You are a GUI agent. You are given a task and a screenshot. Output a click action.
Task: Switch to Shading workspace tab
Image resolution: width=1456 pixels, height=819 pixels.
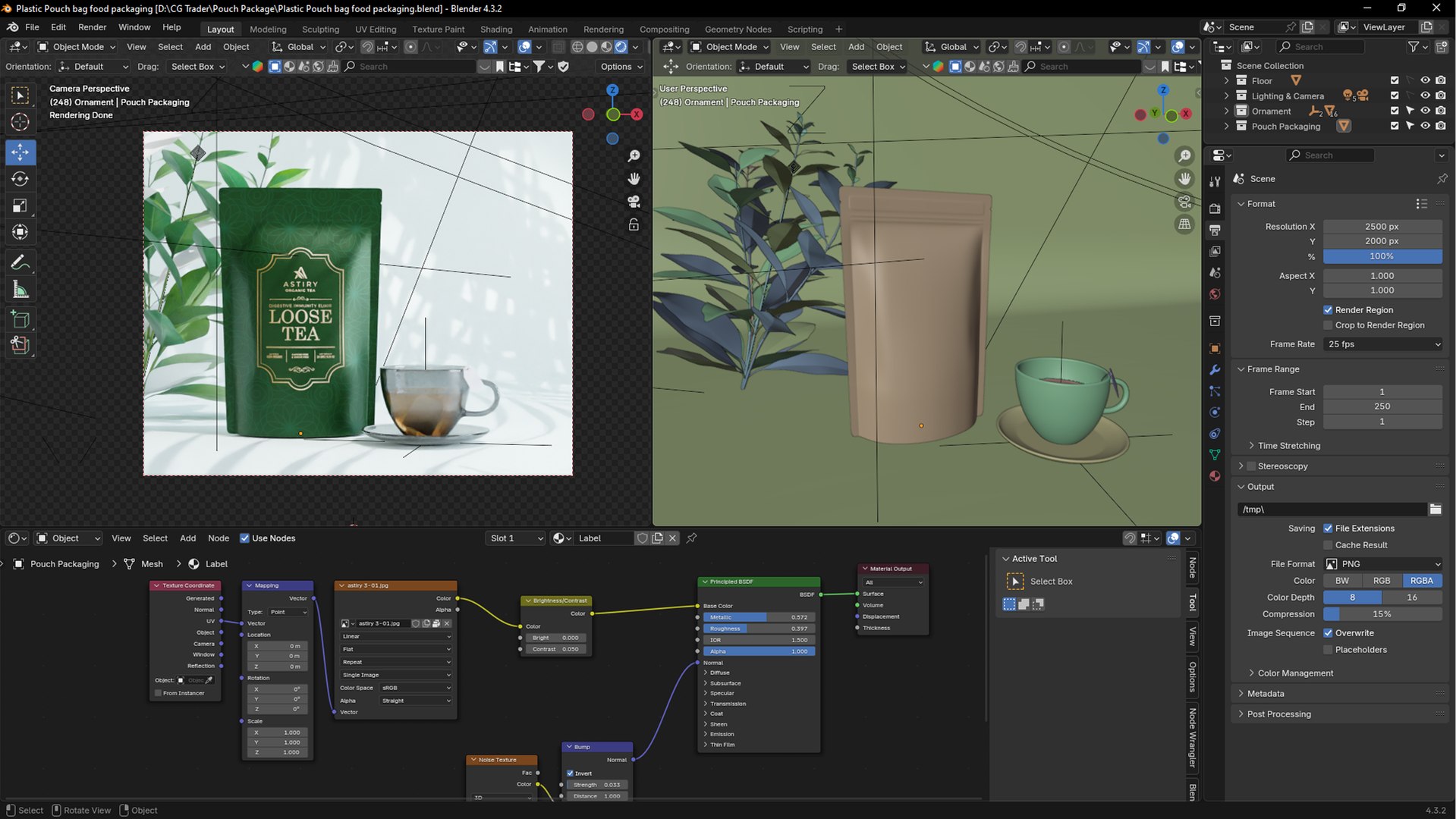(496, 30)
